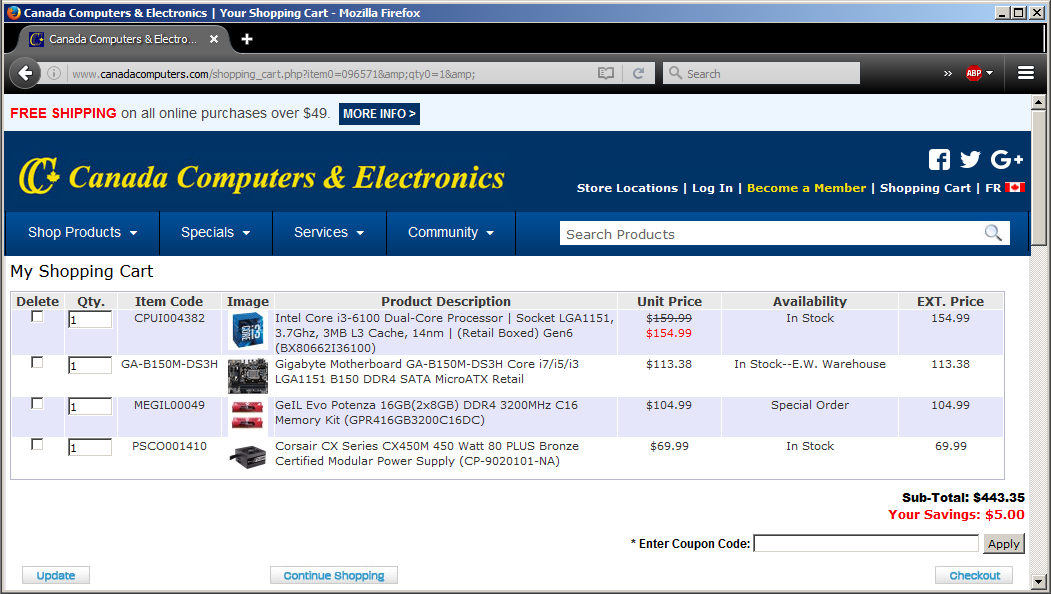Viewport: 1051px width, 594px height.
Task: Open site information icon in address bar
Action: (54, 73)
